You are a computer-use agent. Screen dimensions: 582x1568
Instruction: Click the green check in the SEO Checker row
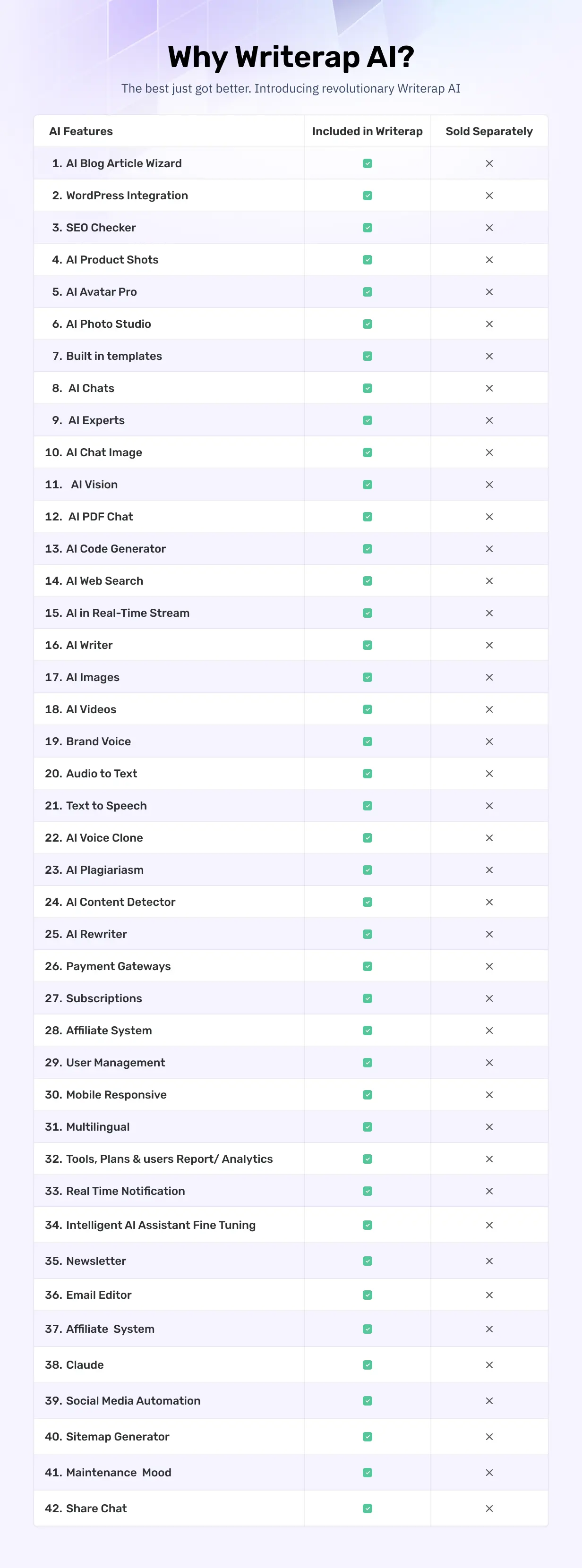367,228
